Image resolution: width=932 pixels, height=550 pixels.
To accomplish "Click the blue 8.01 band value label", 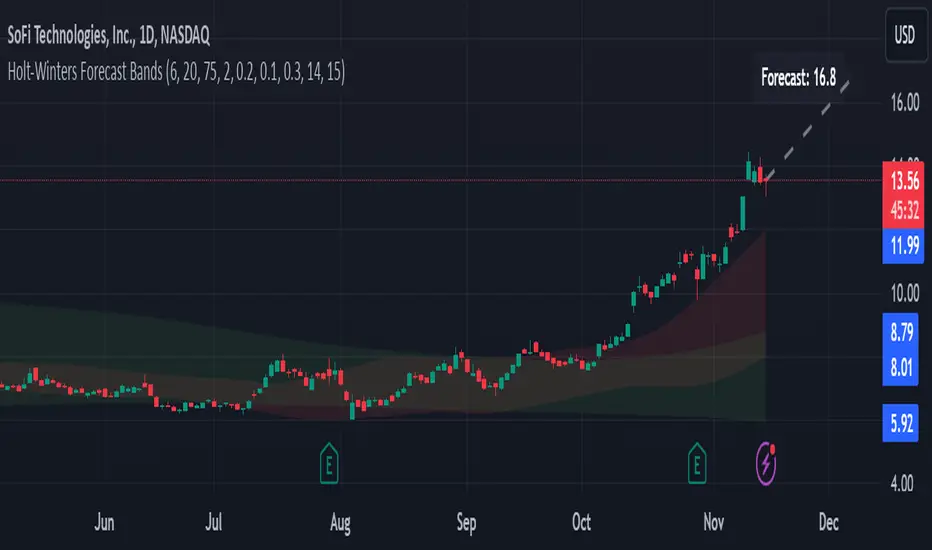I will (901, 367).
